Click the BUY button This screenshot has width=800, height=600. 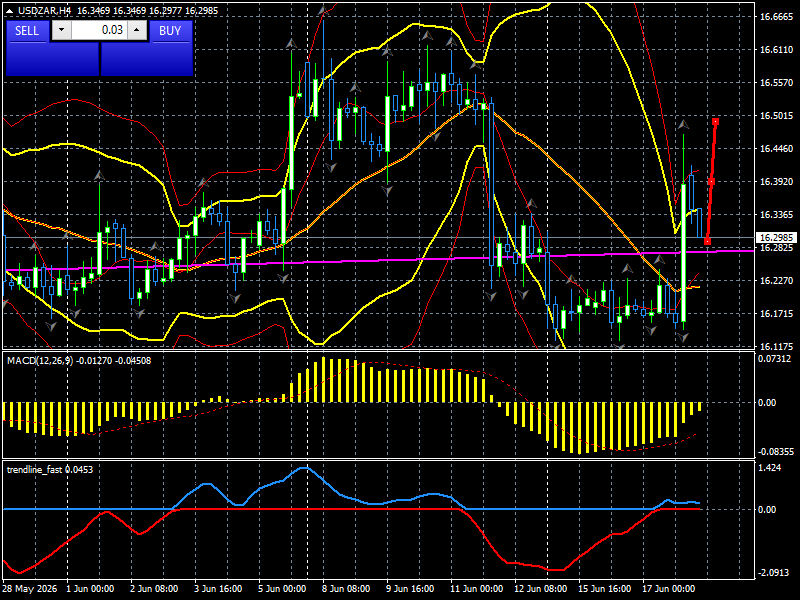[170, 31]
